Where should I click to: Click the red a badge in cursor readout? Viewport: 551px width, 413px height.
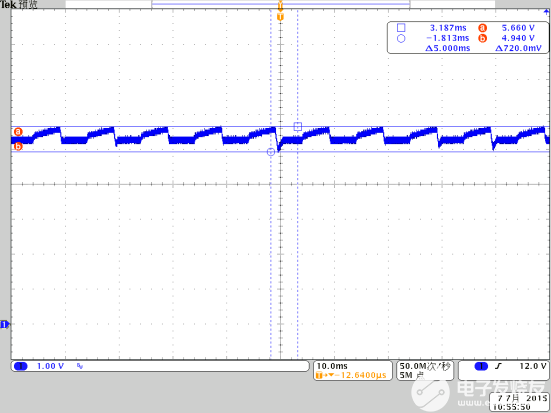click(483, 28)
